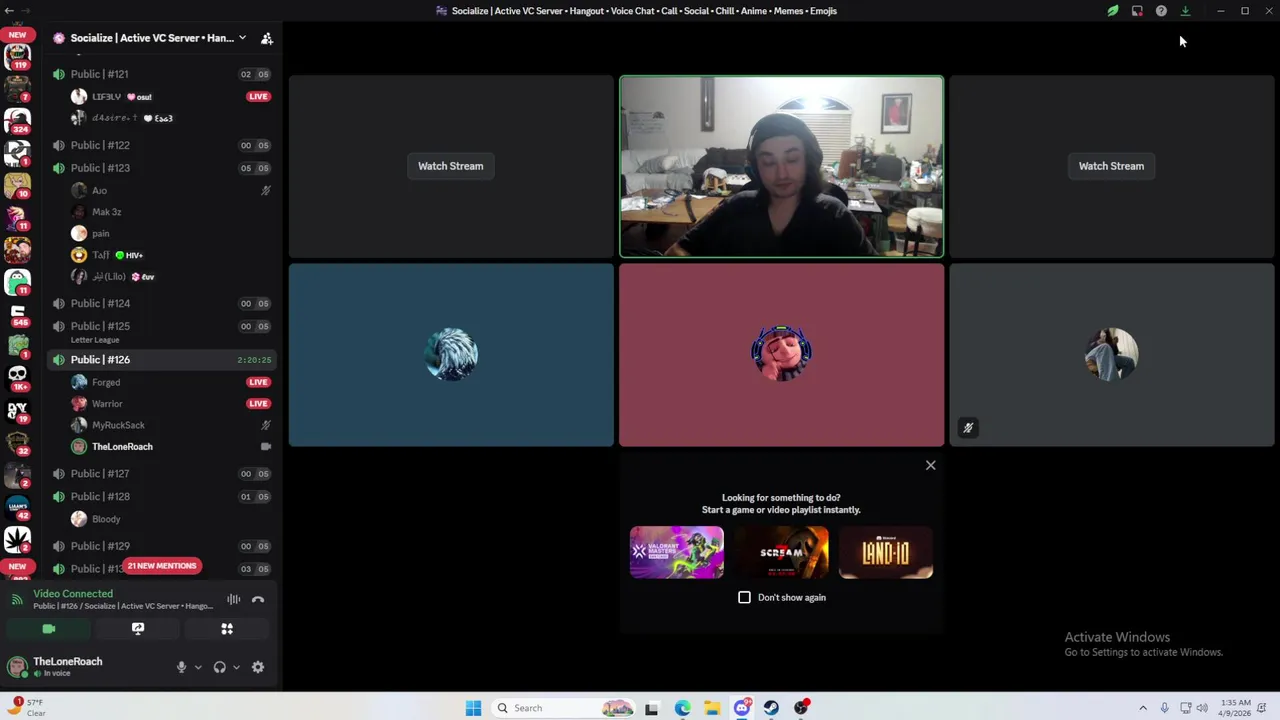Open the connection signal icon beside Video Connected
Screen dimensions: 1280x720
pos(17,599)
